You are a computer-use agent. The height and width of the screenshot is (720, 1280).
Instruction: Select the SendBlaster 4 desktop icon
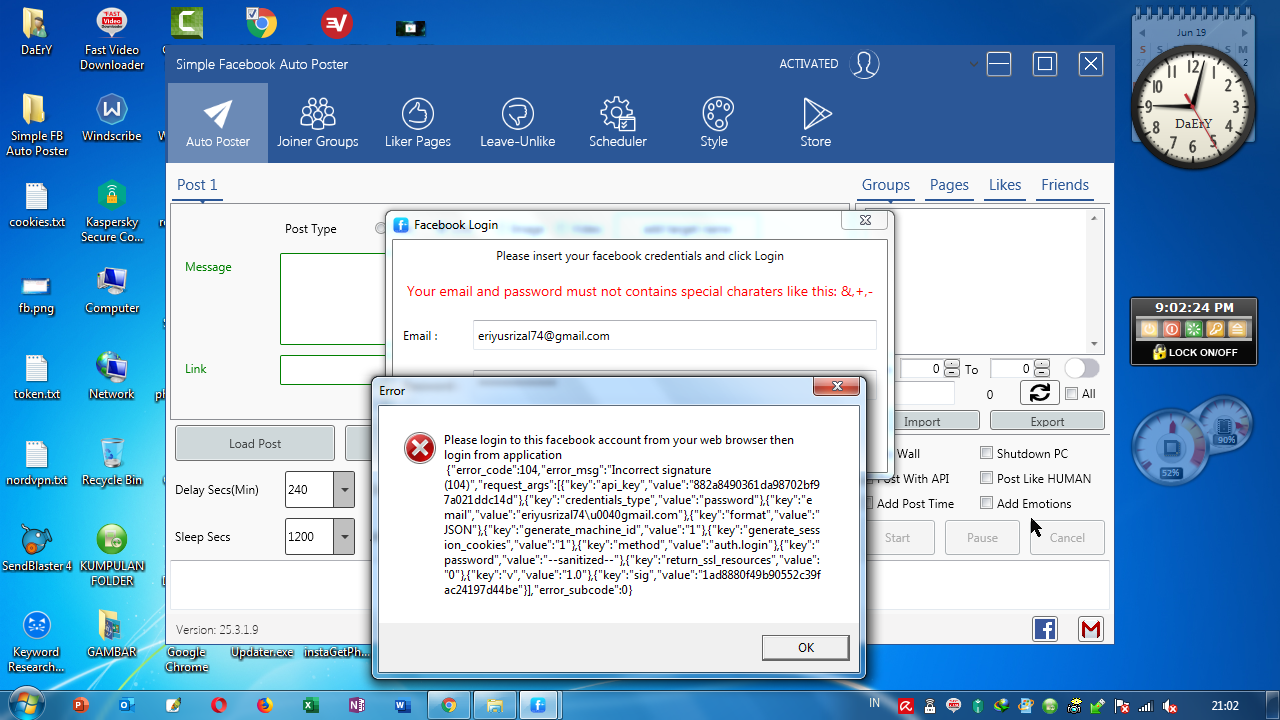pos(37,547)
